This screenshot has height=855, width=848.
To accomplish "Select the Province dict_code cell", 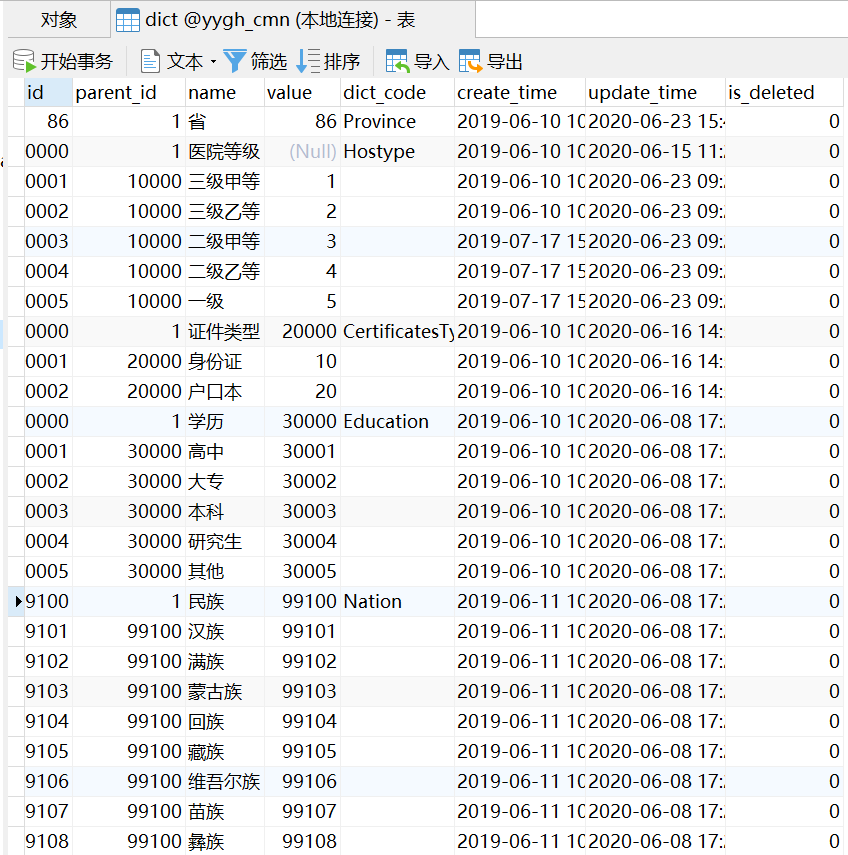I will 397,121.
